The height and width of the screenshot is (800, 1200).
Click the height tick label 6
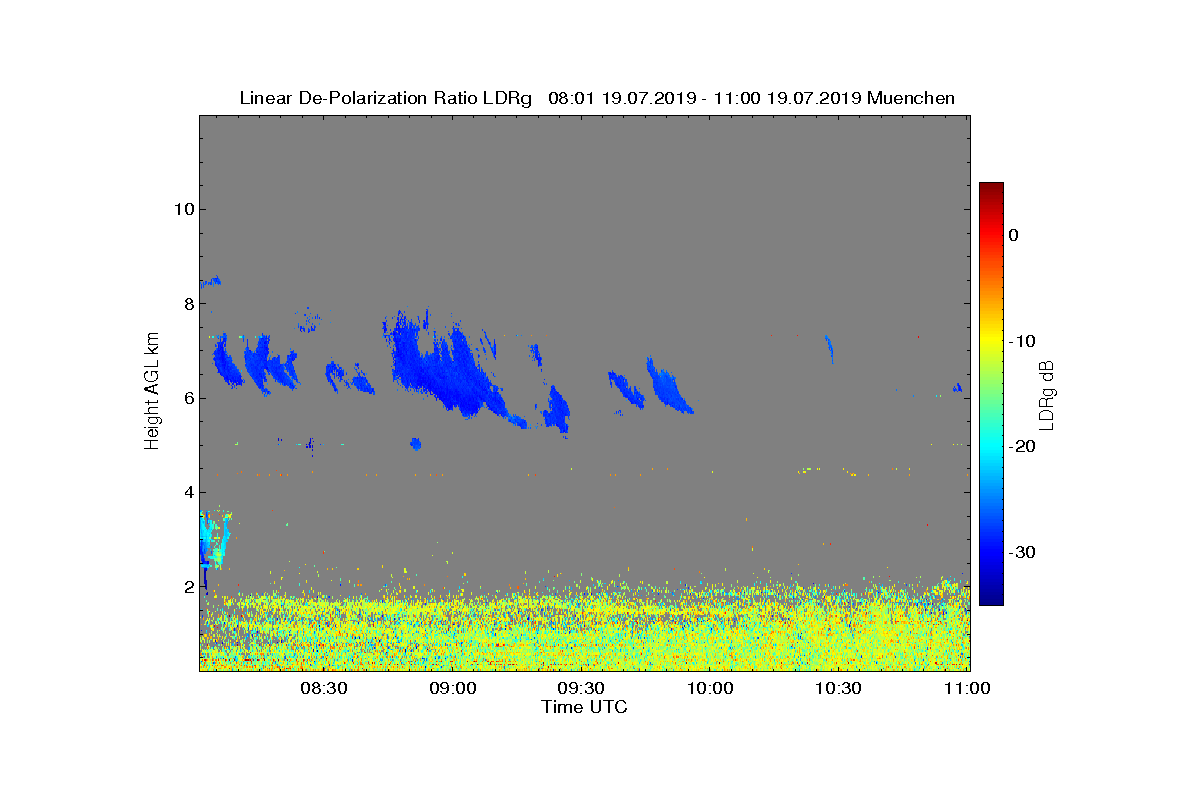coord(187,398)
